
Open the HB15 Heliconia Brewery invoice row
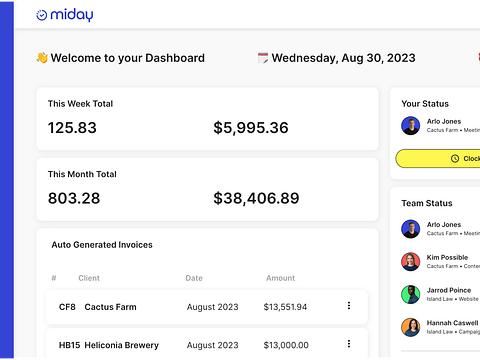pos(207,344)
